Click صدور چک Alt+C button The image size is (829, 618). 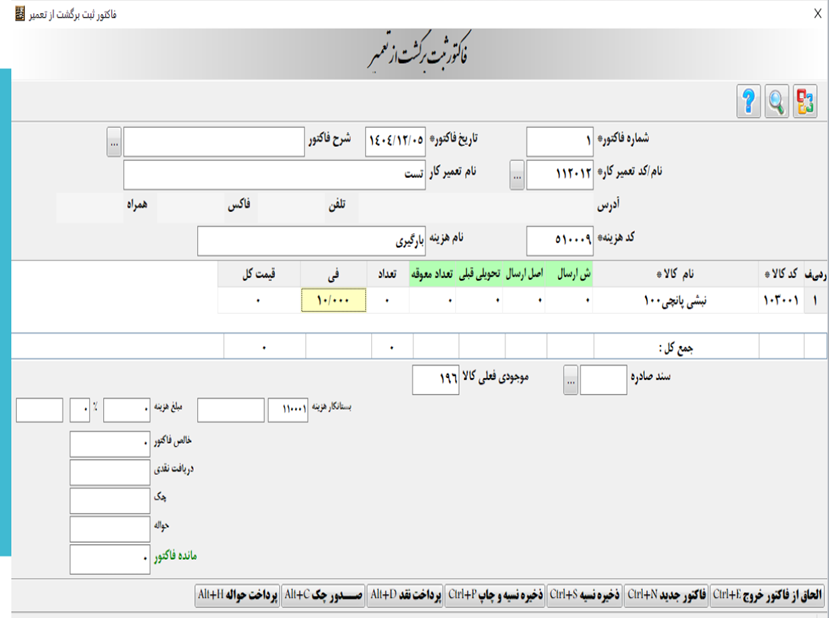323,595
